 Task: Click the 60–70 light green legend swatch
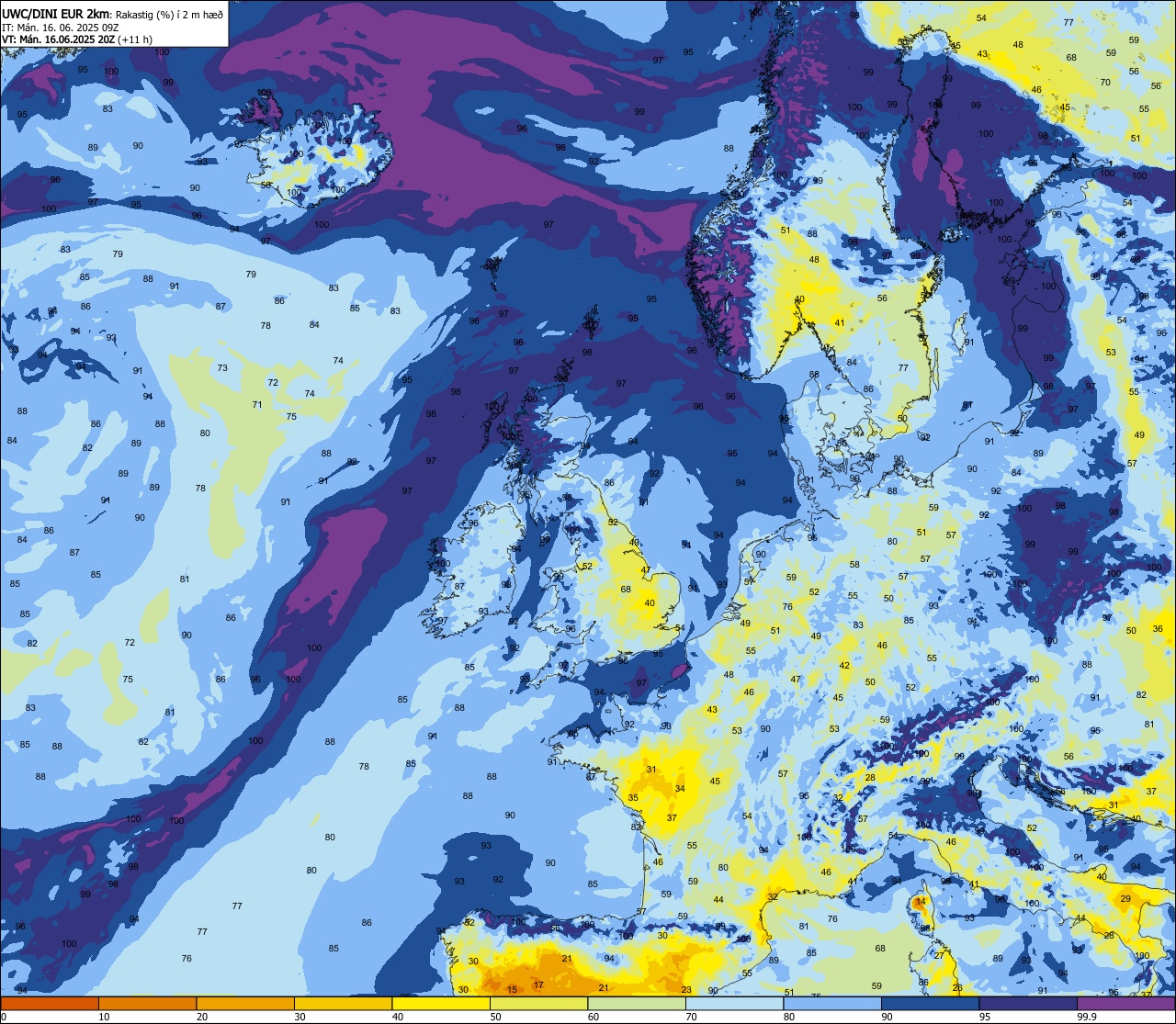(637, 1003)
